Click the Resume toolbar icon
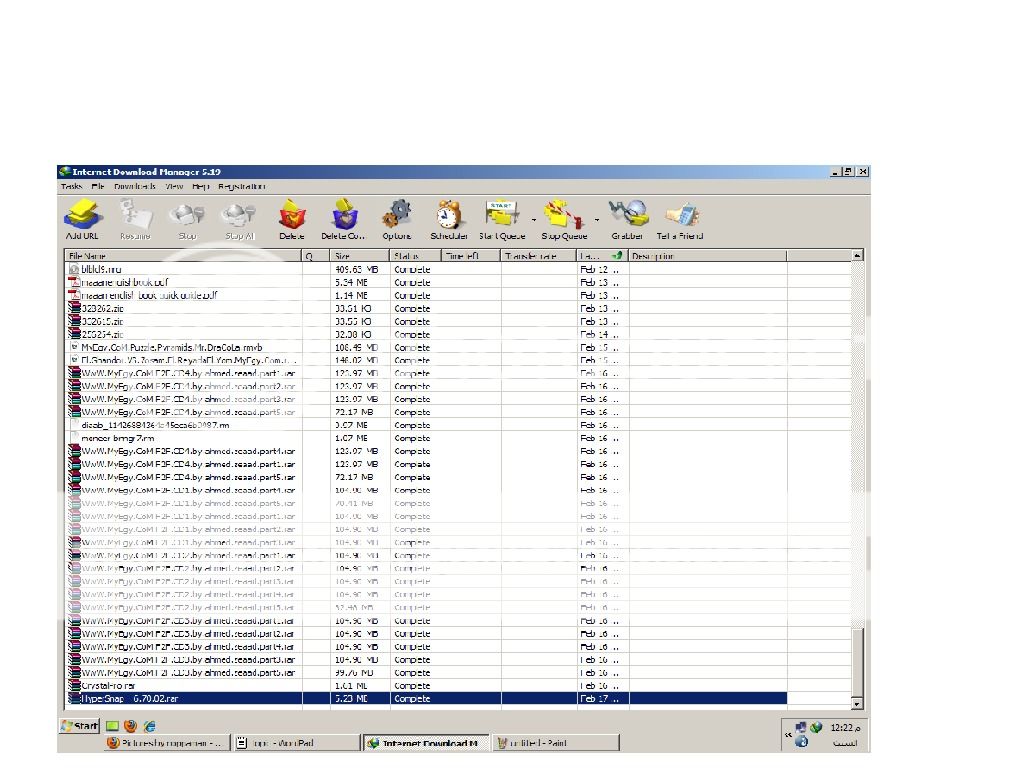Image resolution: width=1024 pixels, height=768 pixels. (135, 214)
